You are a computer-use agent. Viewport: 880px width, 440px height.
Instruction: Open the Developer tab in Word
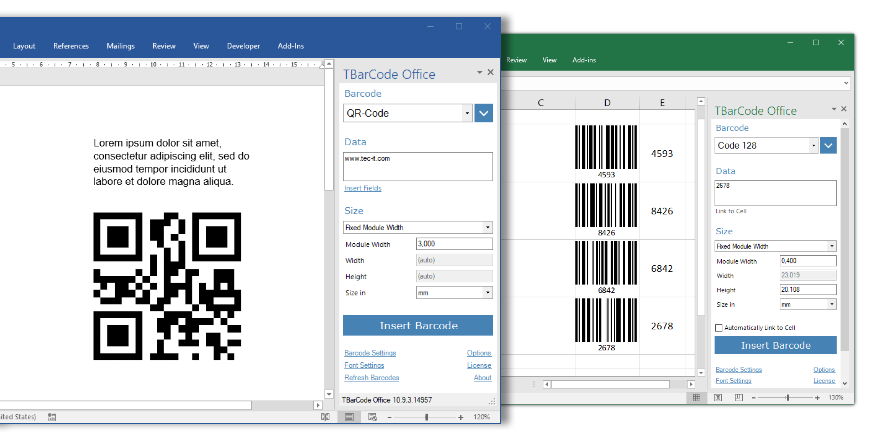pyautogui.click(x=244, y=46)
